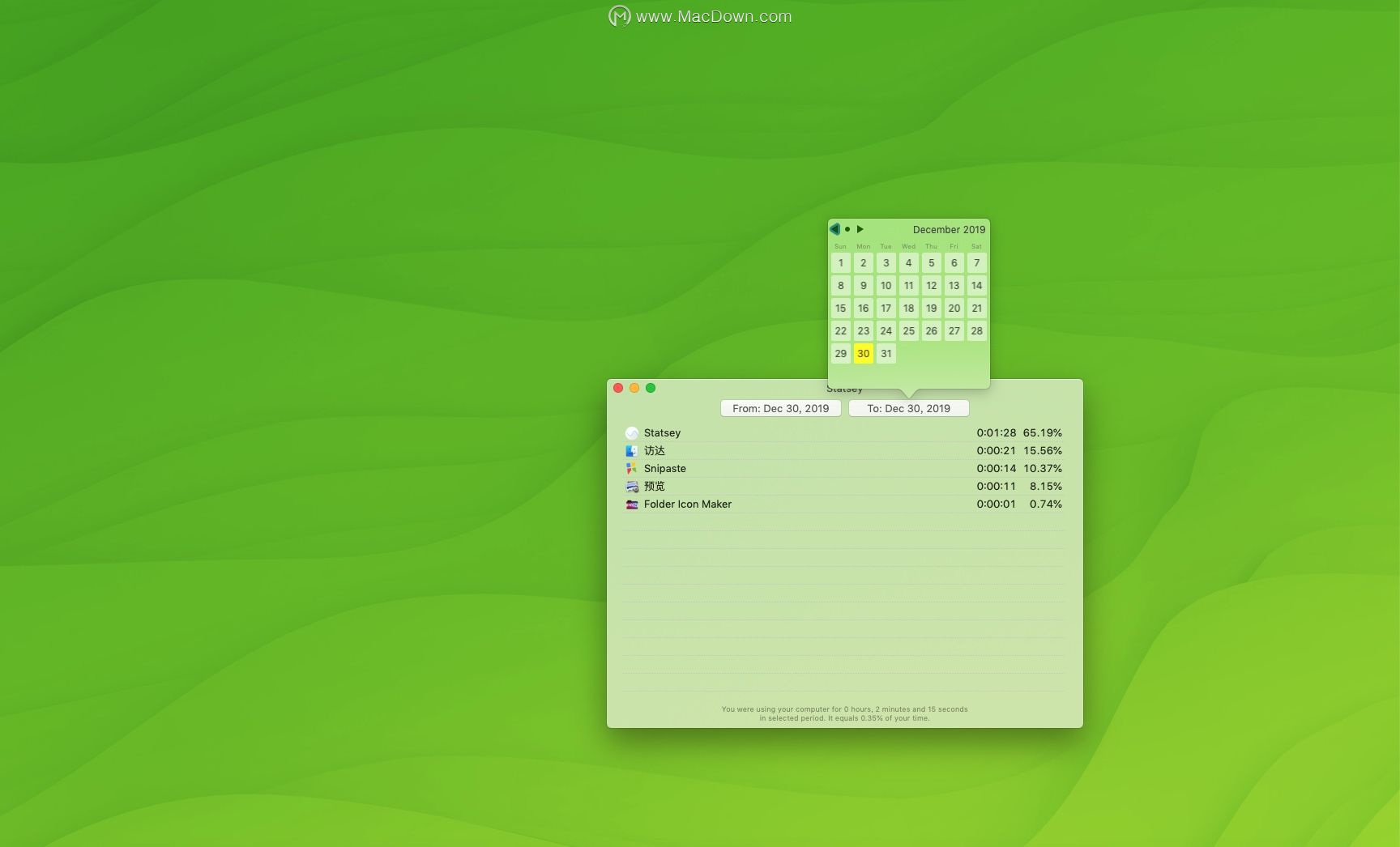
Task: Click the 65.19% usage percentage
Action: (1042, 433)
